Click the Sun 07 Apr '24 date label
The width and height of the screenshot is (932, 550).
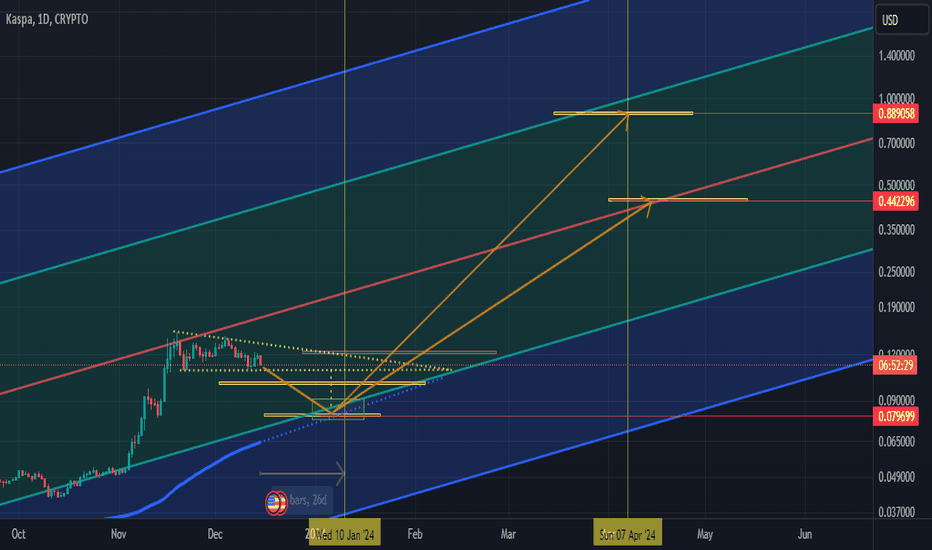point(627,535)
